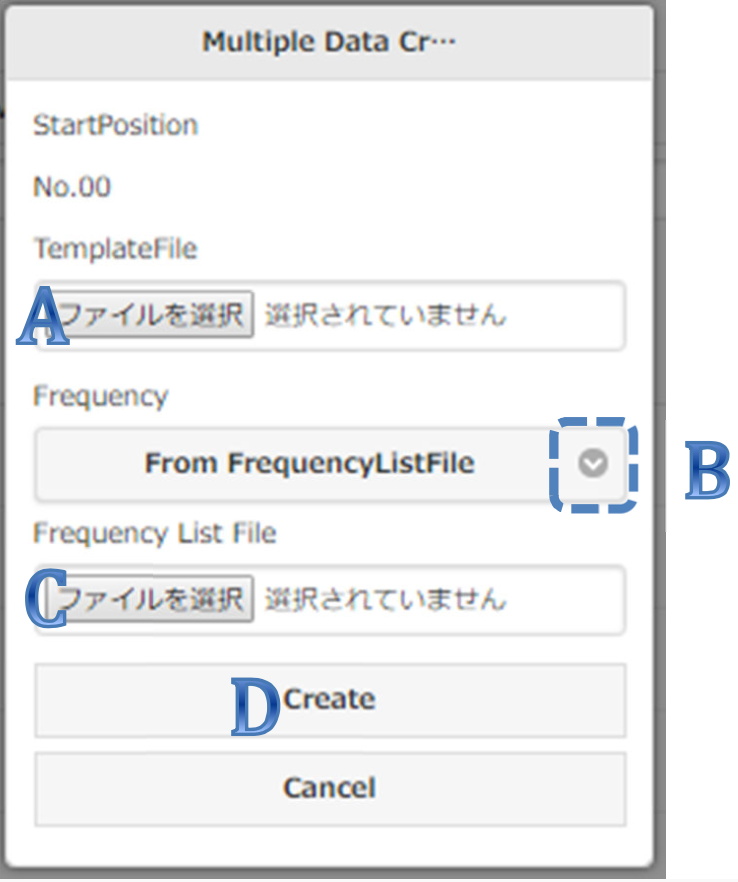Click the Frequency dropdown arrow icon

[593, 463]
